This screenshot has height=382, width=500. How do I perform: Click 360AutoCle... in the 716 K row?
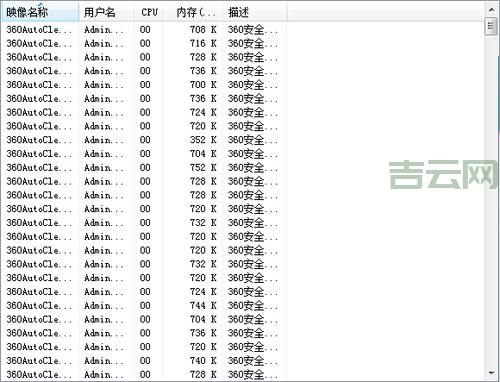(x=39, y=43)
